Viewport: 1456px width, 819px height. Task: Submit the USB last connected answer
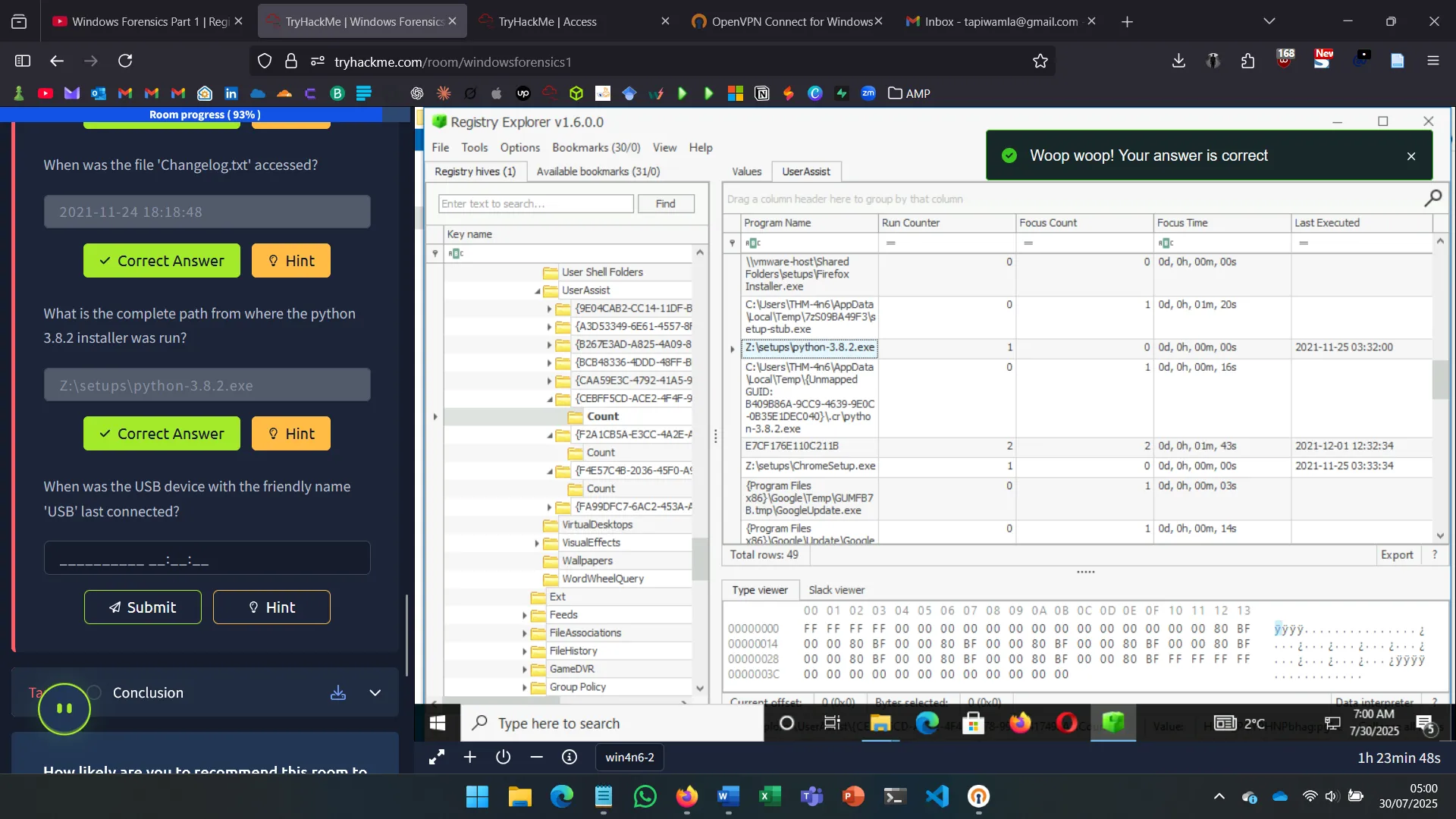[143, 607]
